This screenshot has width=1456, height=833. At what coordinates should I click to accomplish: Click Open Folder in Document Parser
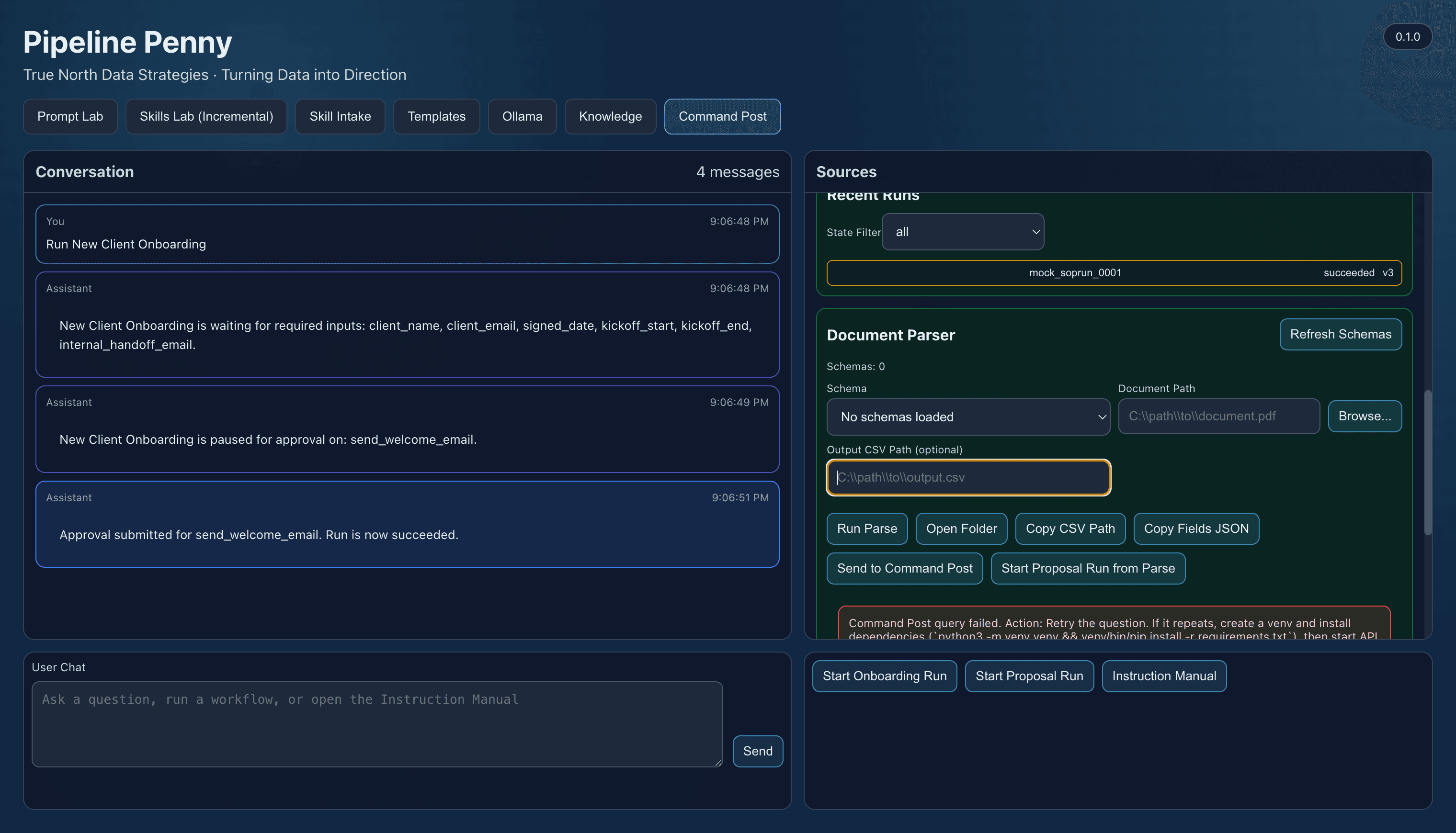click(x=961, y=528)
